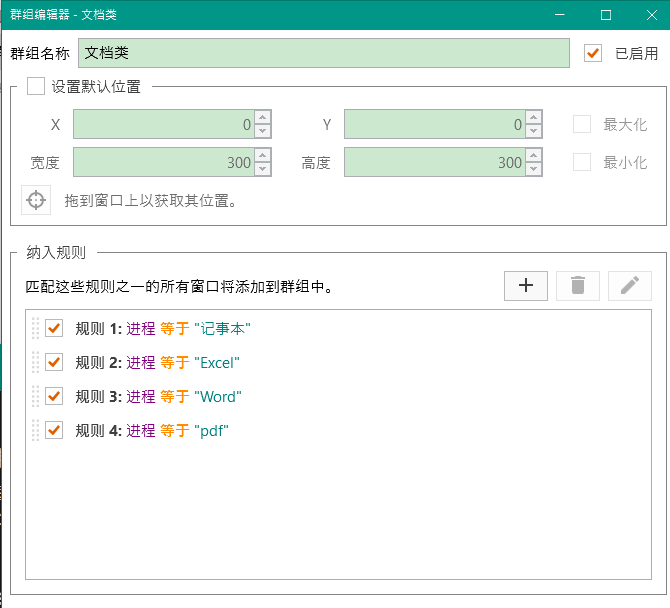Viewport: 670px width, 608px height.
Task: Click the crosshair window position picker
Action: (36, 200)
